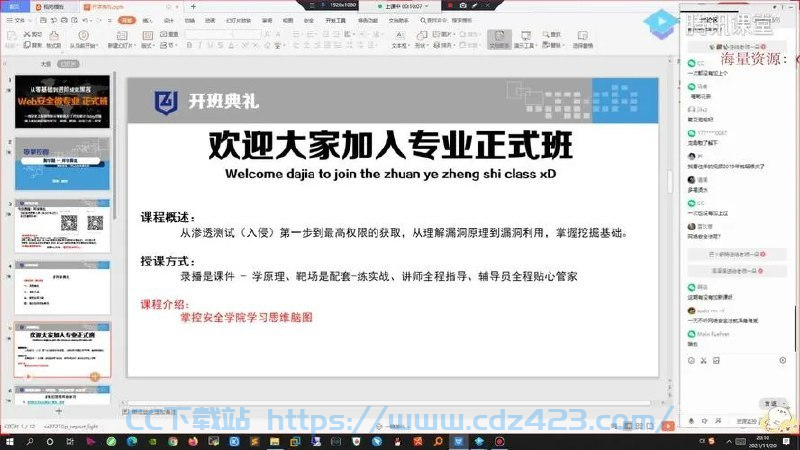Click the Shapes (形状) icon
The height and width of the screenshot is (450, 800).
(x=421, y=35)
